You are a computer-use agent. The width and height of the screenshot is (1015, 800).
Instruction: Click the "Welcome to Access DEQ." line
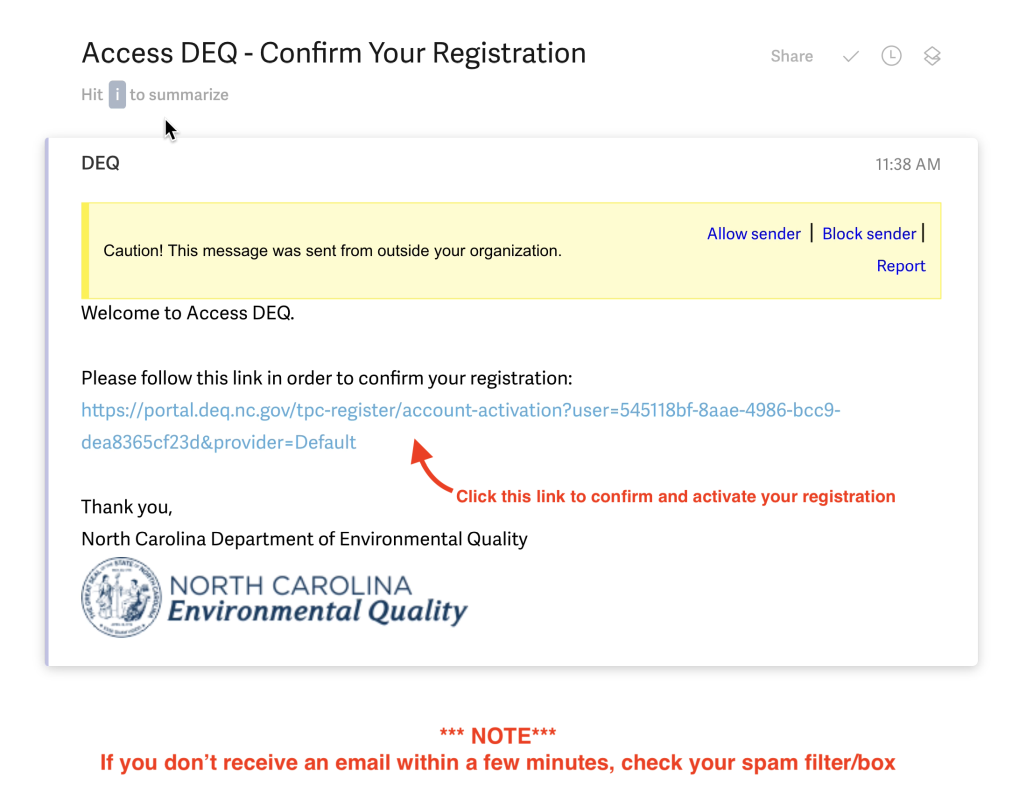(188, 313)
